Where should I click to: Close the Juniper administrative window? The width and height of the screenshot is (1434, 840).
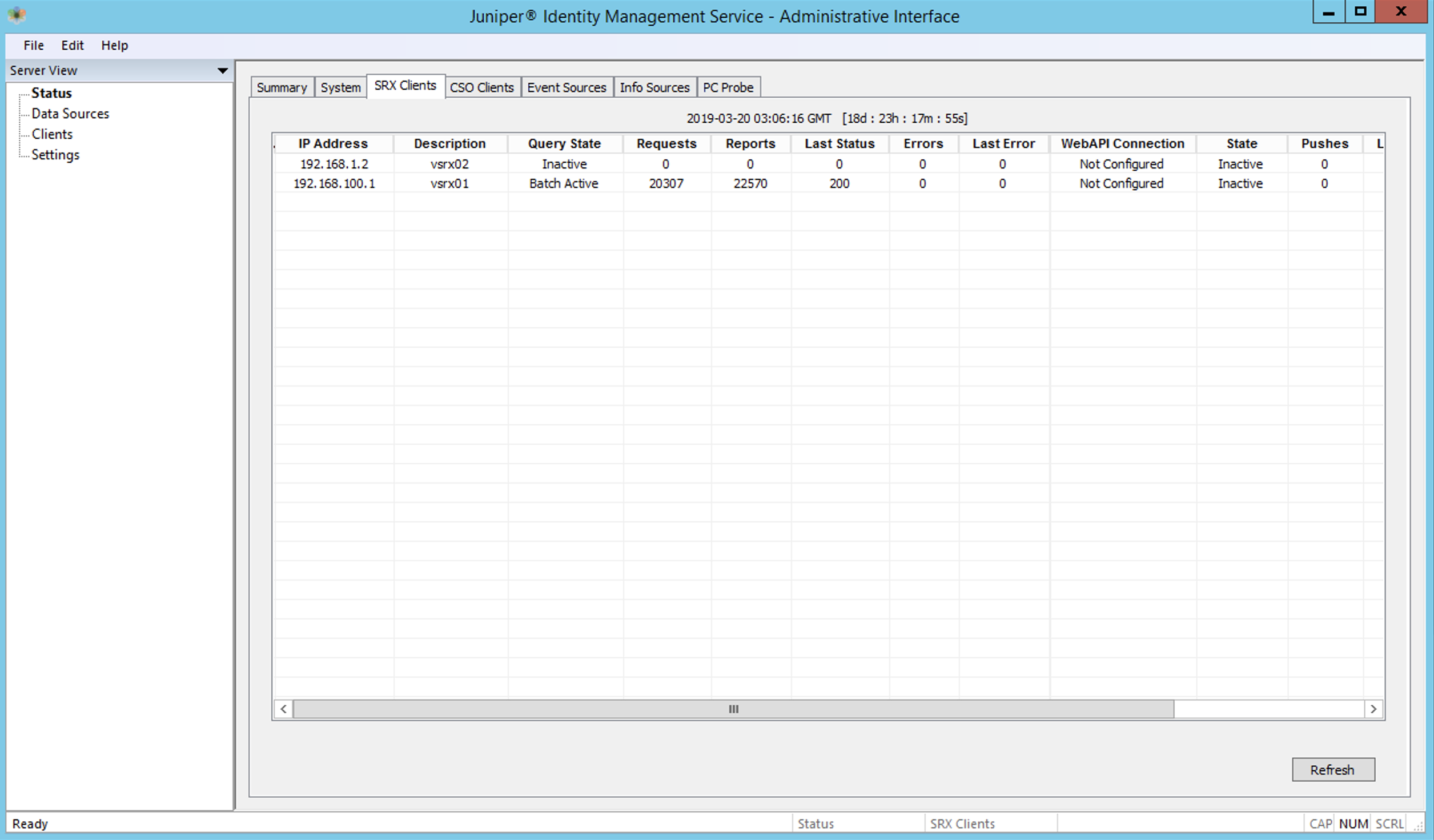coord(1401,12)
